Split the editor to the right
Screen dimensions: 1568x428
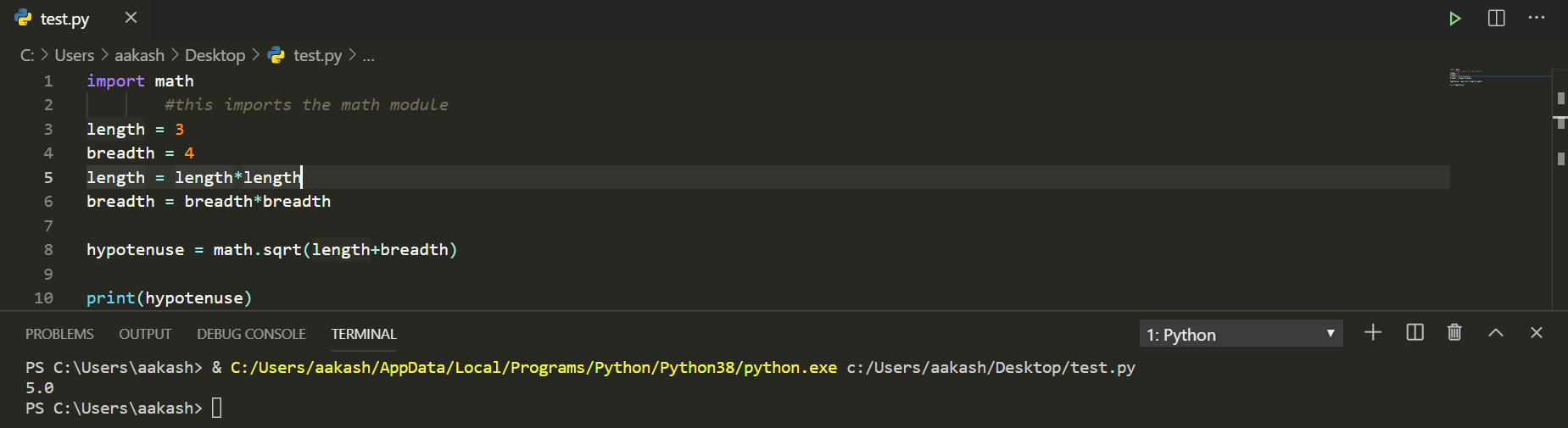pos(1497,19)
